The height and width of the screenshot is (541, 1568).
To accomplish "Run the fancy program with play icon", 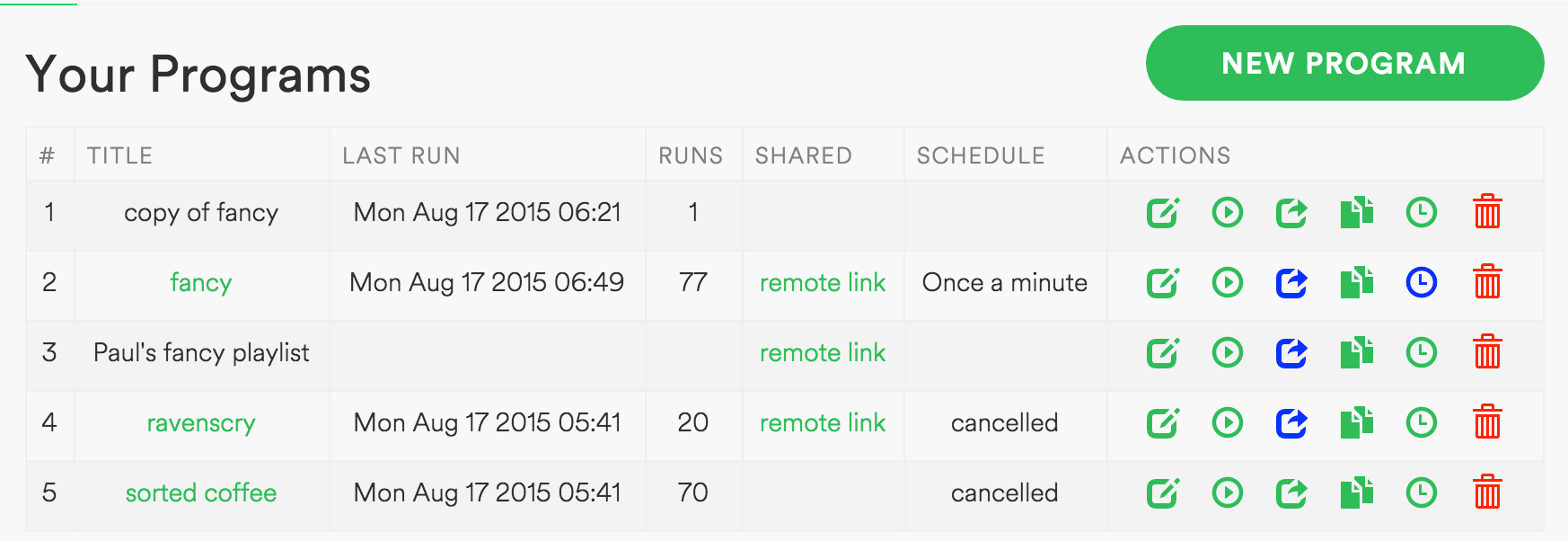I will 1227,283.
